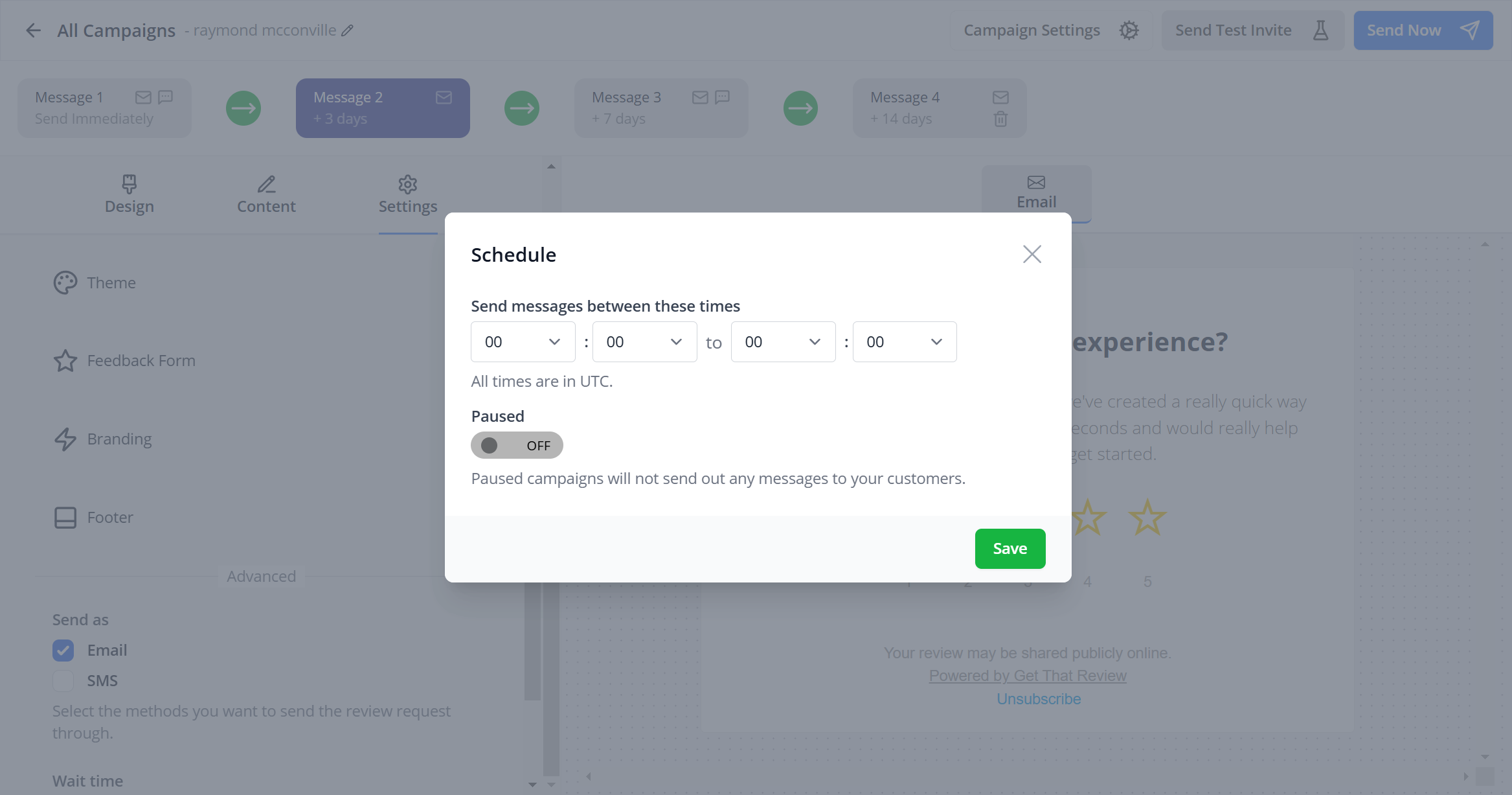1512x795 pixels.
Task: Click the Theme palette icon
Action: 65,282
